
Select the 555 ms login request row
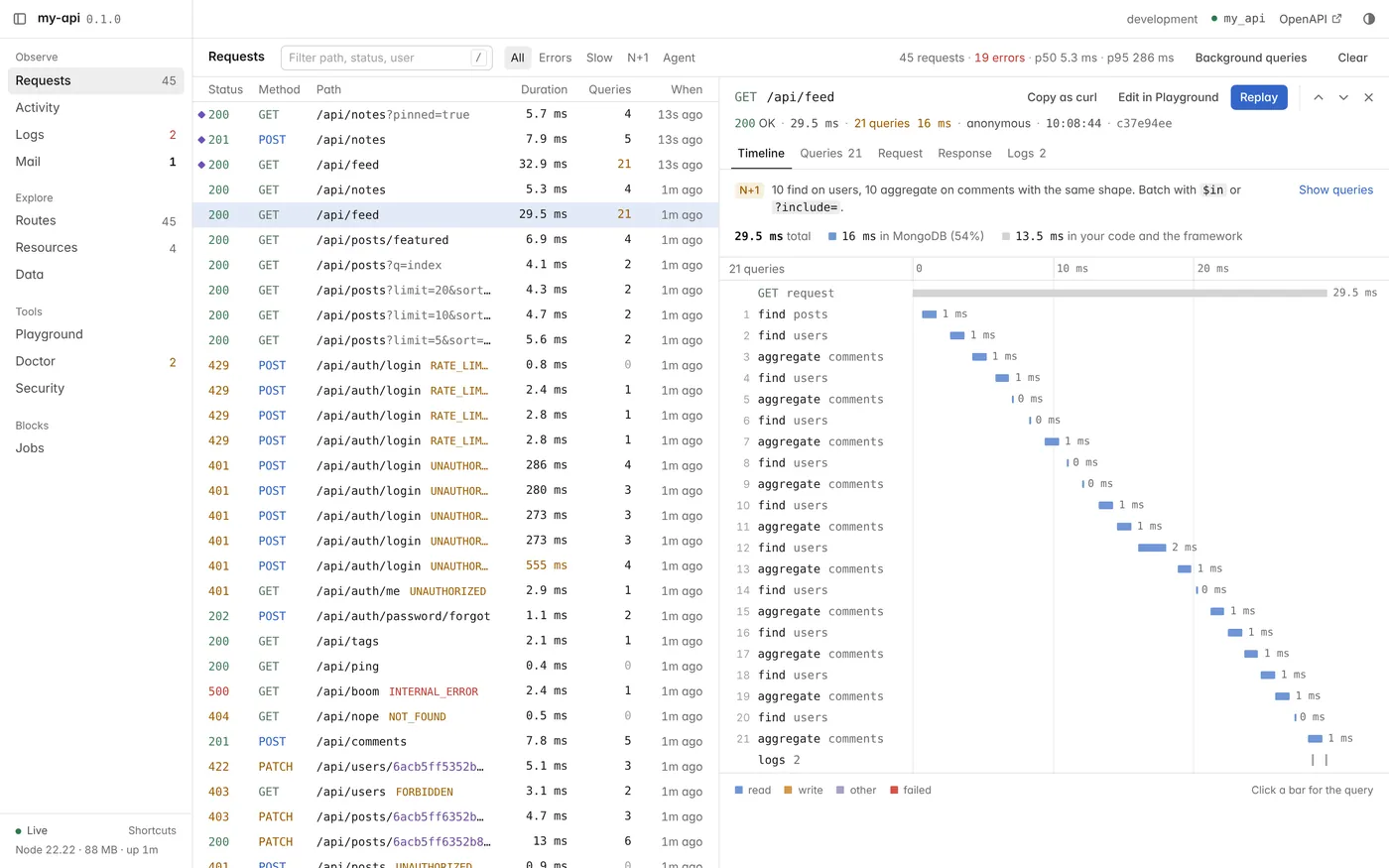pos(455,565)
